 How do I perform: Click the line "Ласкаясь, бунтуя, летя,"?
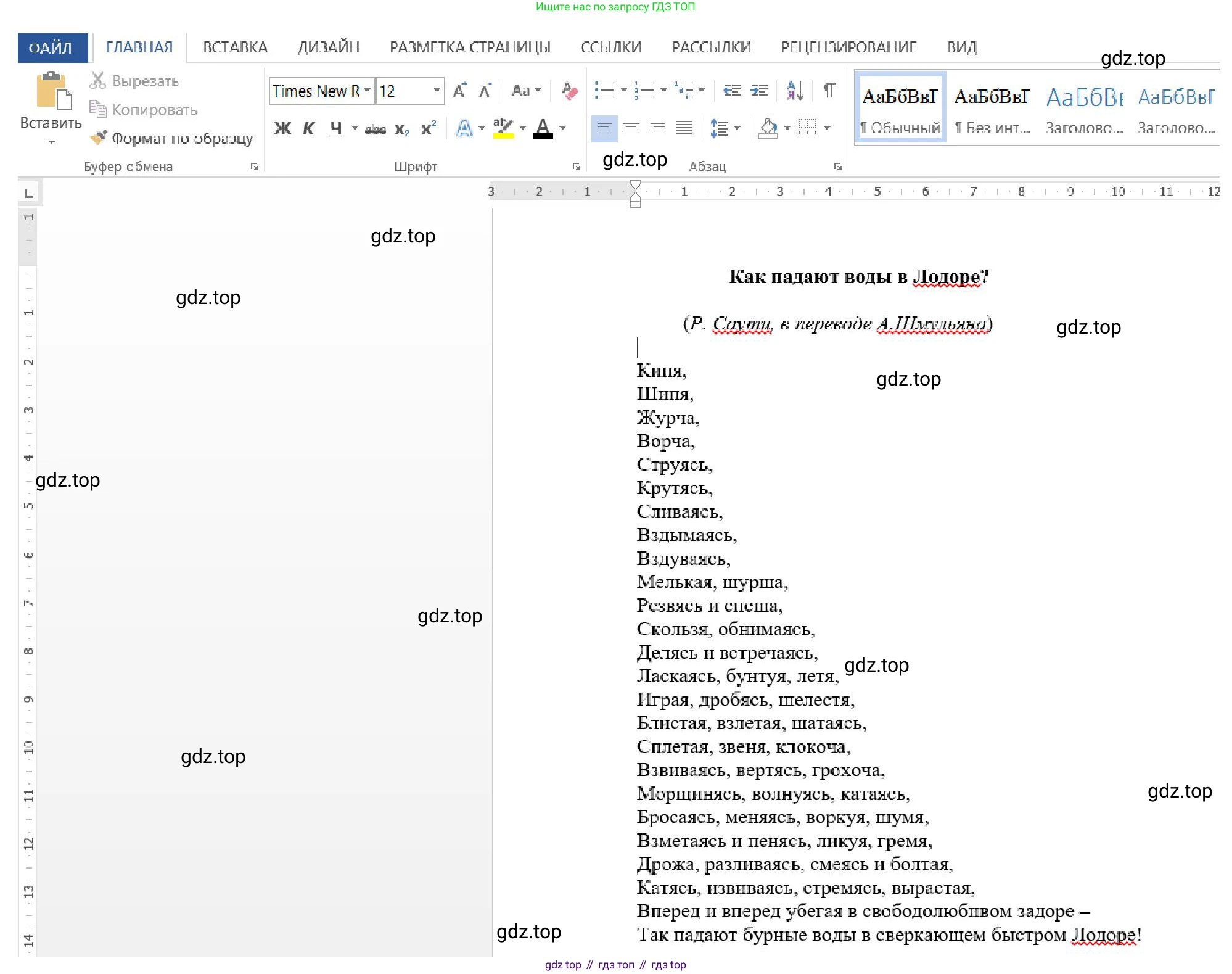[737, 676]
